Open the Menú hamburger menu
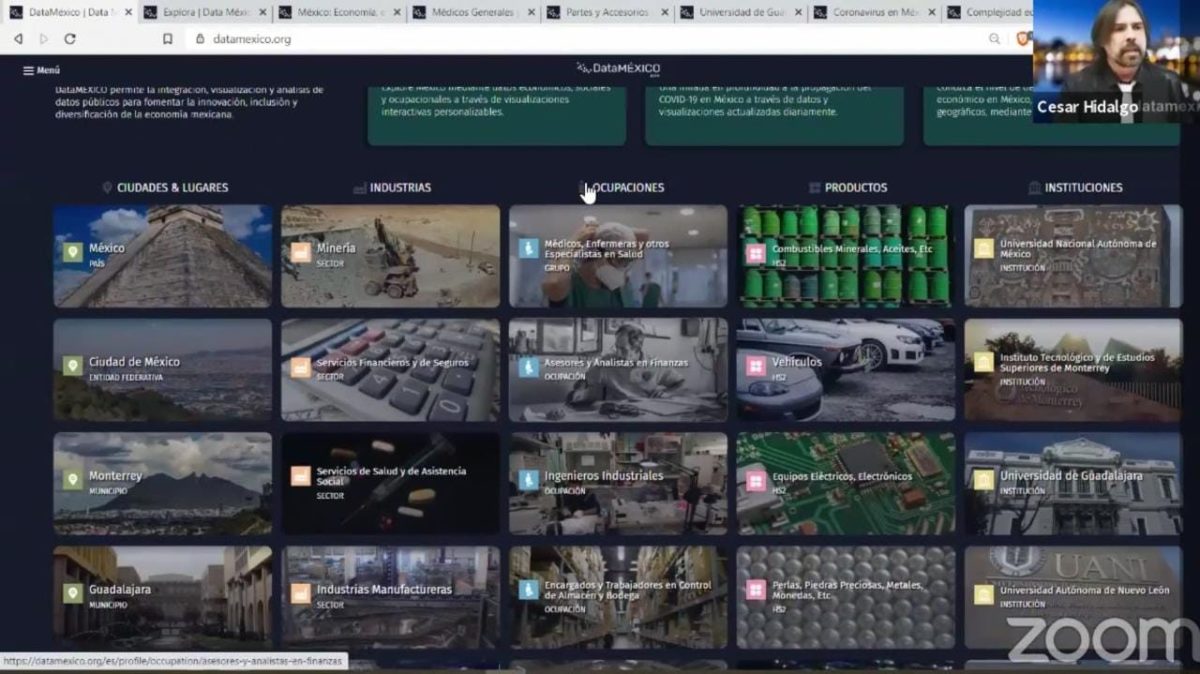Viewport: 1200px width, 674px height. (x=41, y=70)
